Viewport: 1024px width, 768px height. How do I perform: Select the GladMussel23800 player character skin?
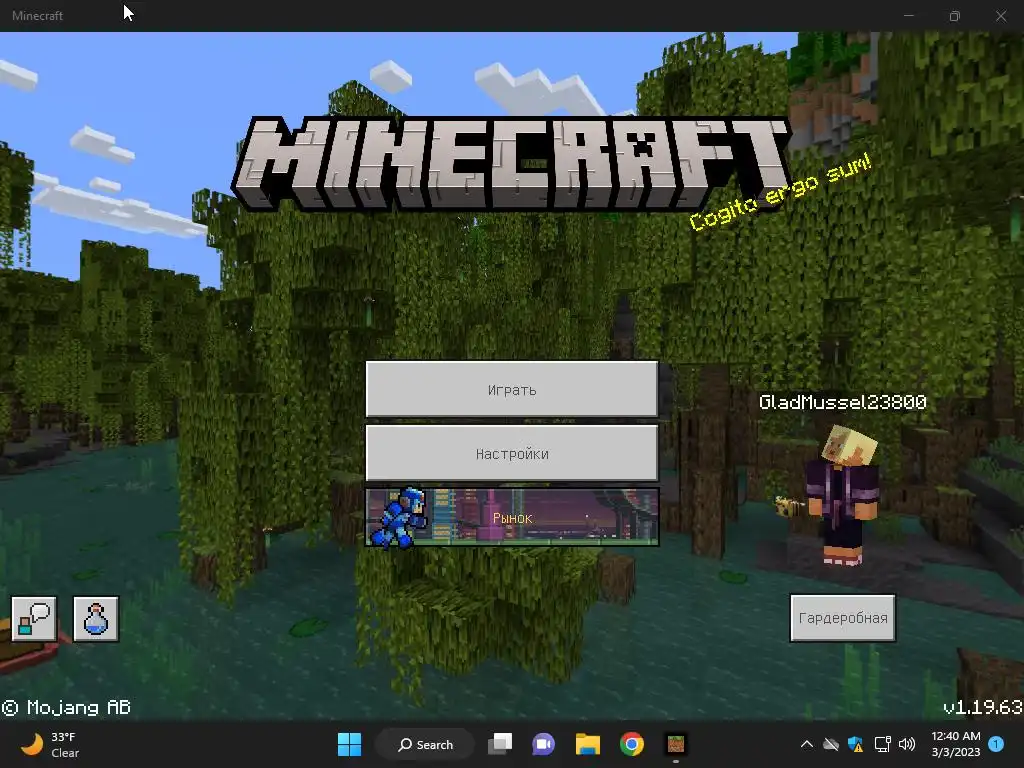[x=842, y=494]
